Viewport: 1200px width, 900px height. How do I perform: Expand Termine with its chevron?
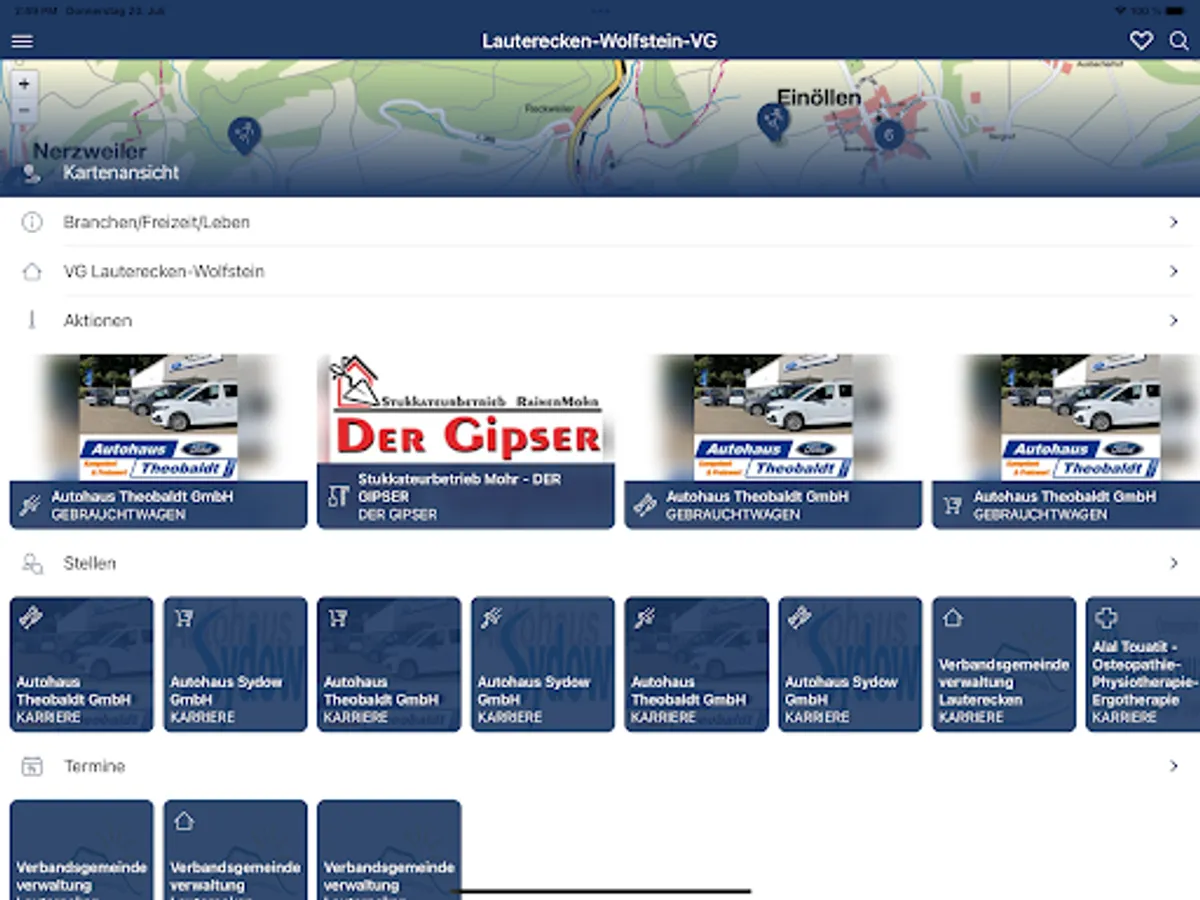click(1174, 766)
